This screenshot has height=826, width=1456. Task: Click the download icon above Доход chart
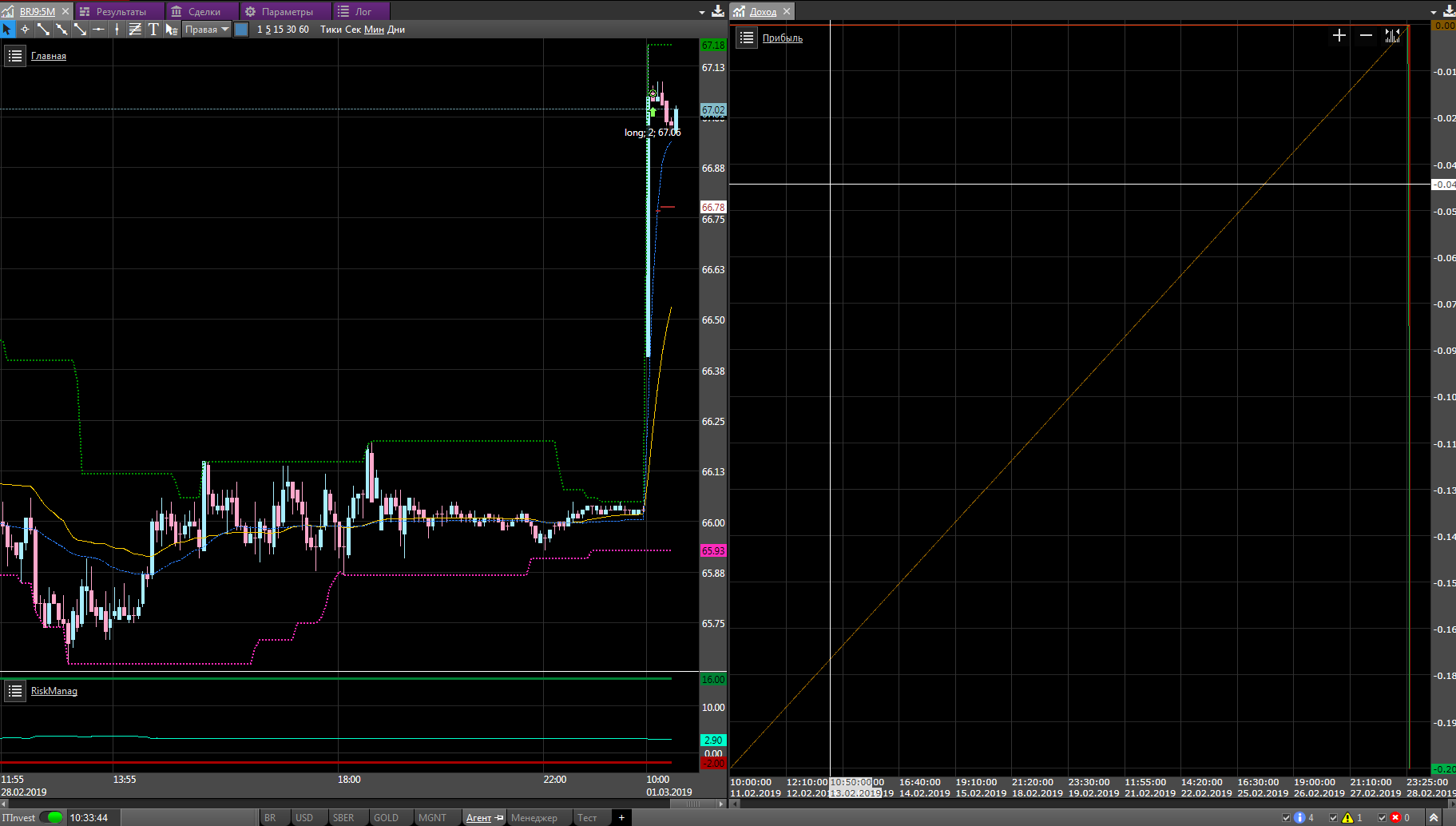pyautogui.click(x=1449, y=10)
